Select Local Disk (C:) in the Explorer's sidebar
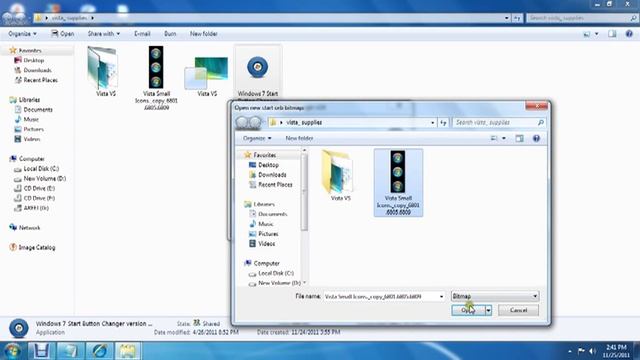This screenshot has height=360, width=640. point(41,169)
